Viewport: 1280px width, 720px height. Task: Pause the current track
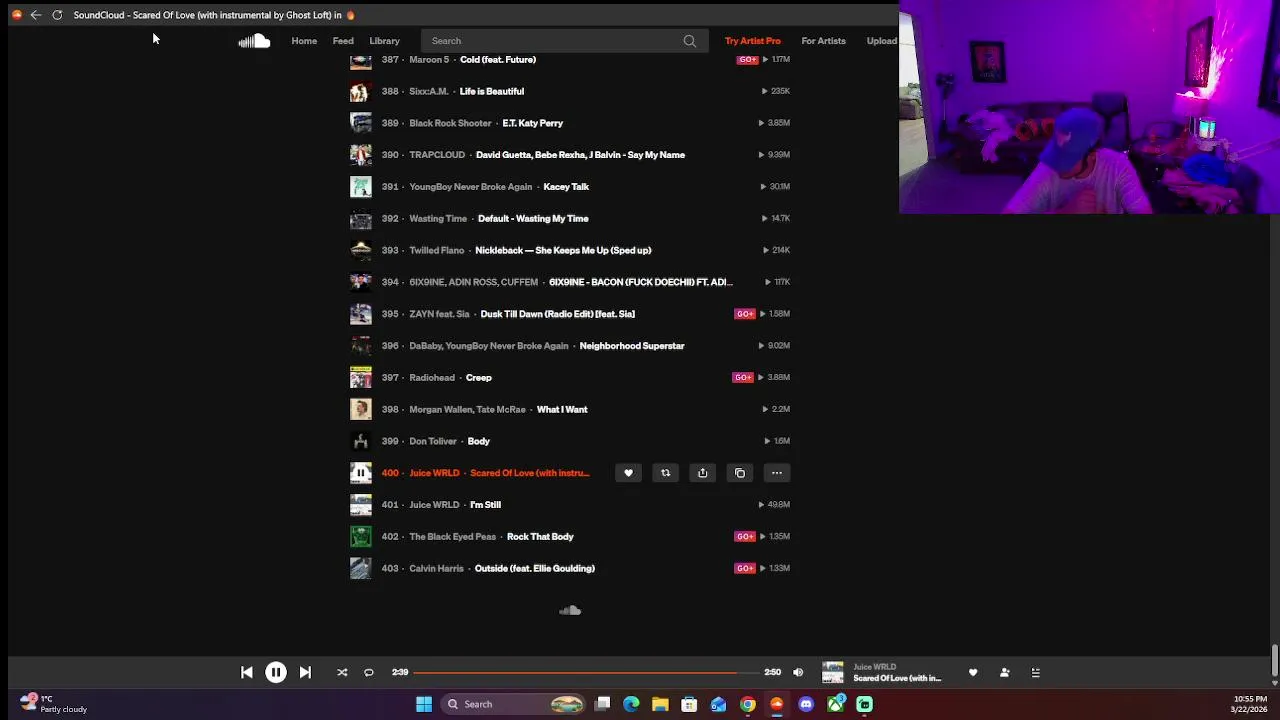pos(276,673)
